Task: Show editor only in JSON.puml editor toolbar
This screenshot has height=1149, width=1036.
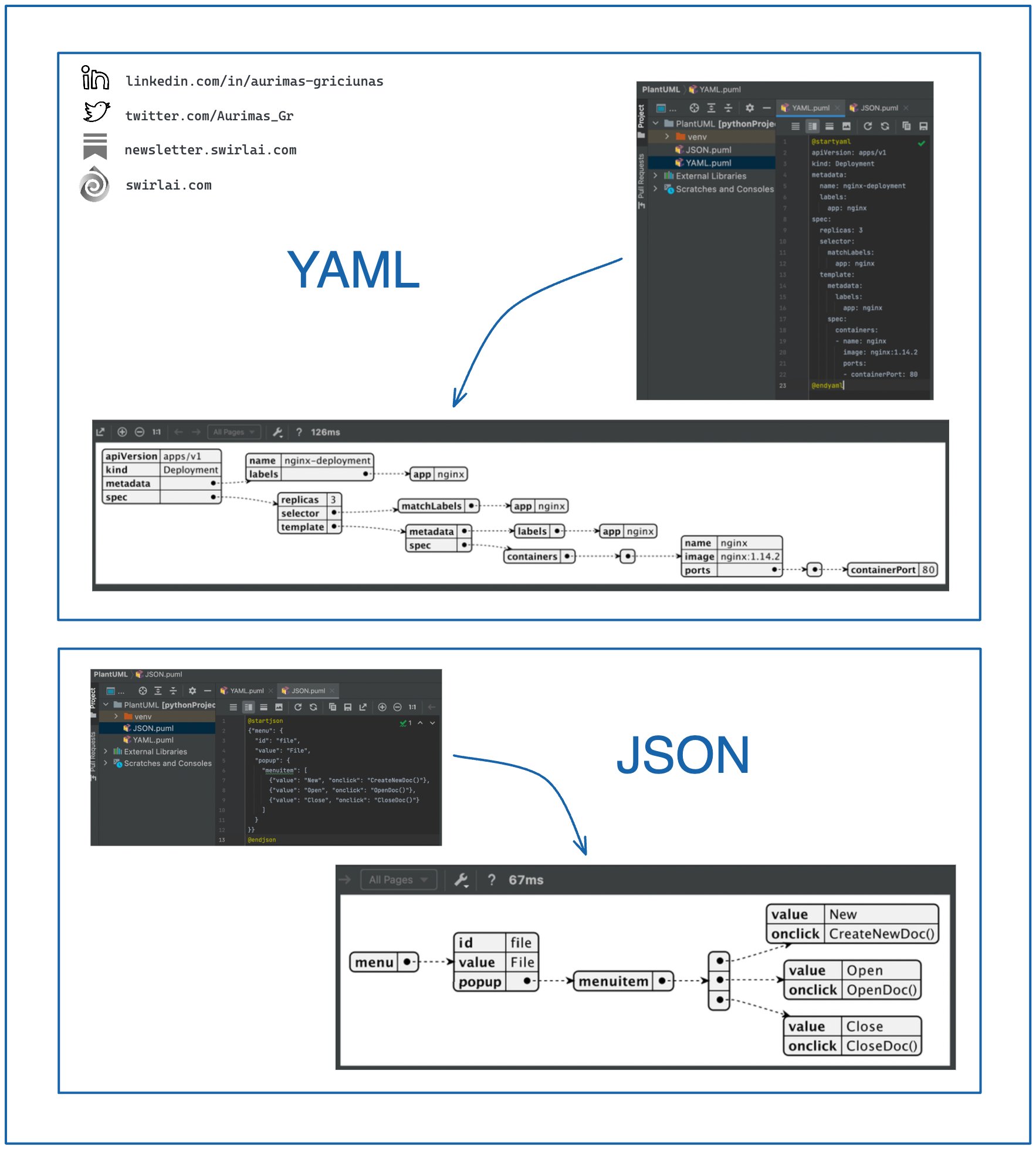Action: pyautogui.click(x=233, y=707)
